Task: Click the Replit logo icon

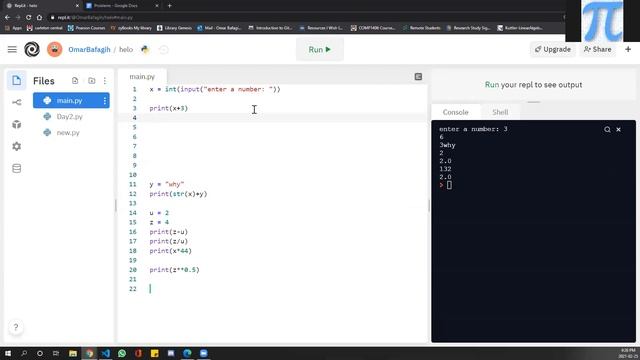Action: coord(32,49)
